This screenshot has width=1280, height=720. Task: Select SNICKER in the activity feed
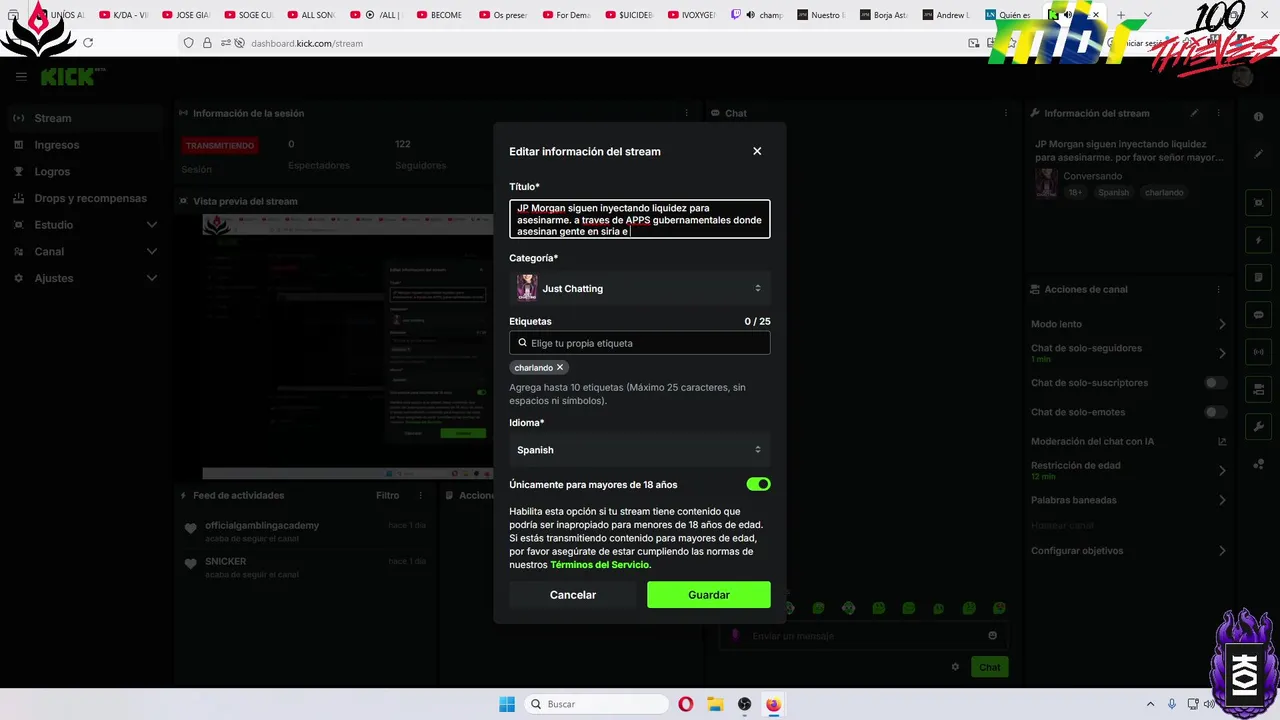click(x=226, y=562)
